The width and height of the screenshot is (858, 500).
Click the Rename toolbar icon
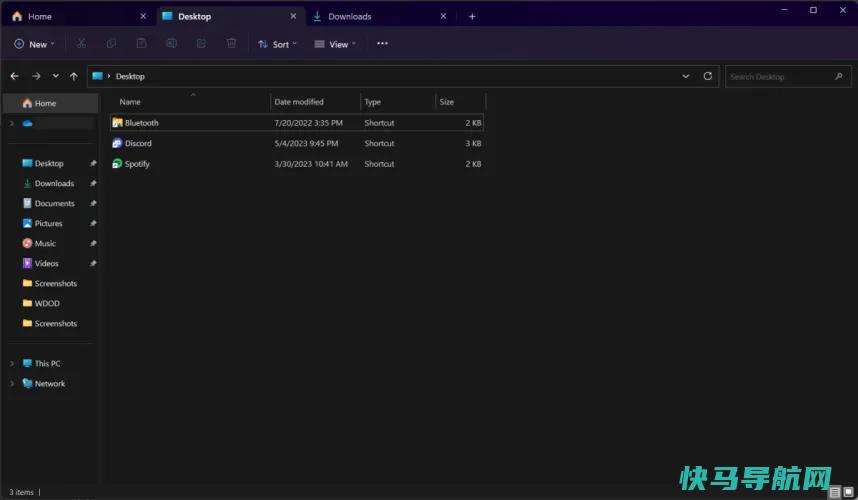(x=171, y=43)
